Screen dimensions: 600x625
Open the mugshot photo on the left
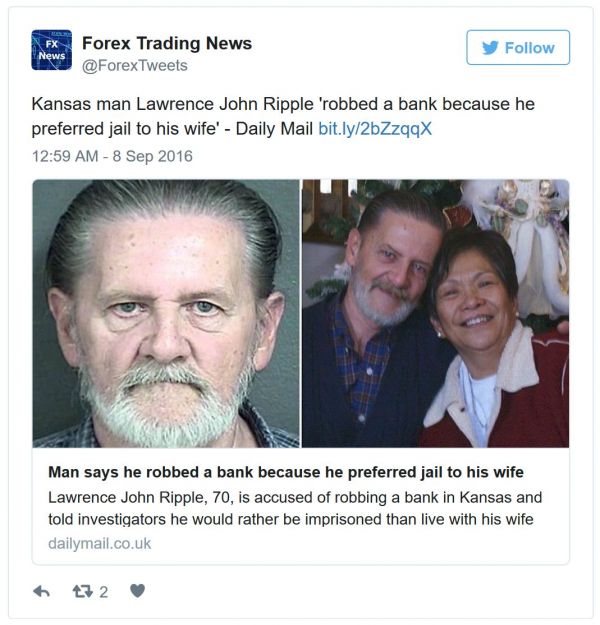point(166,314)
